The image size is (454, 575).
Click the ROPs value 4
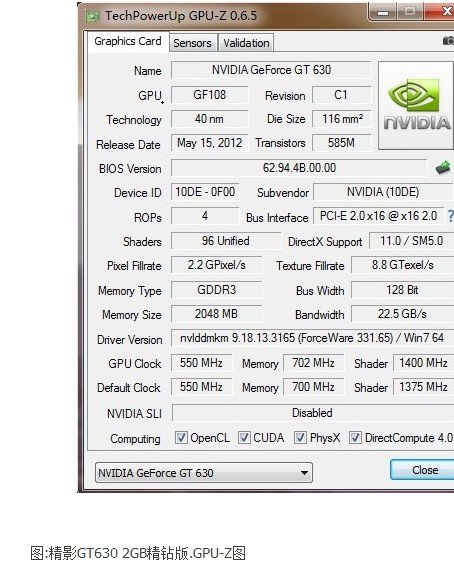pos(205,216)
